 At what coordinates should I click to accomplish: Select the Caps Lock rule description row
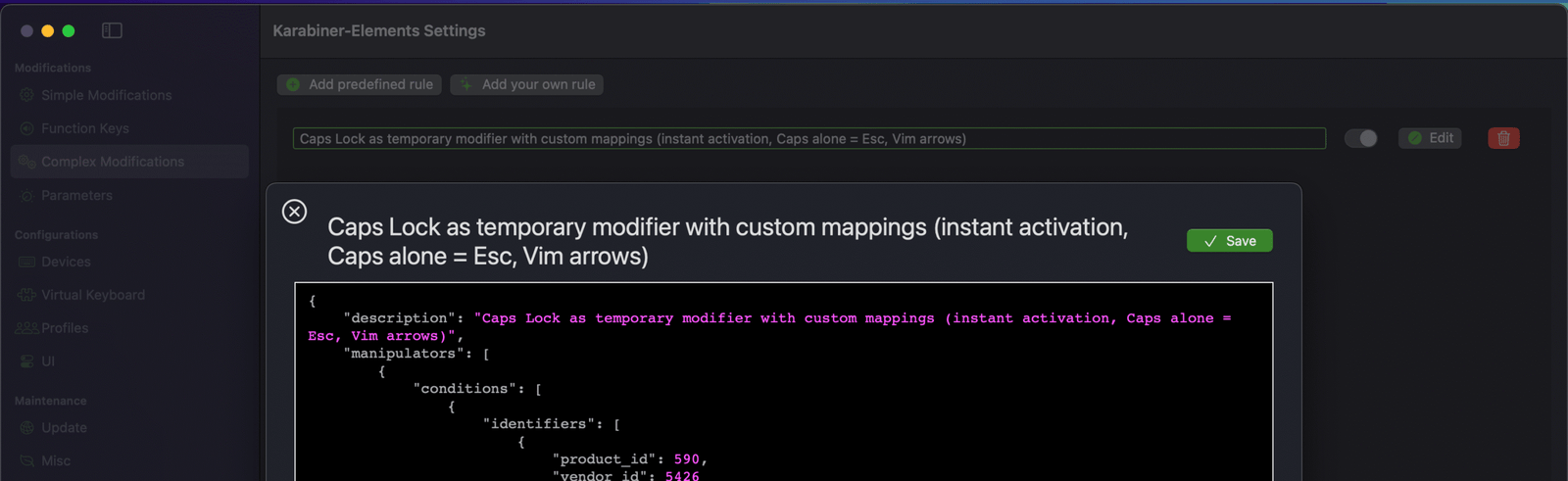click(808, 139)
